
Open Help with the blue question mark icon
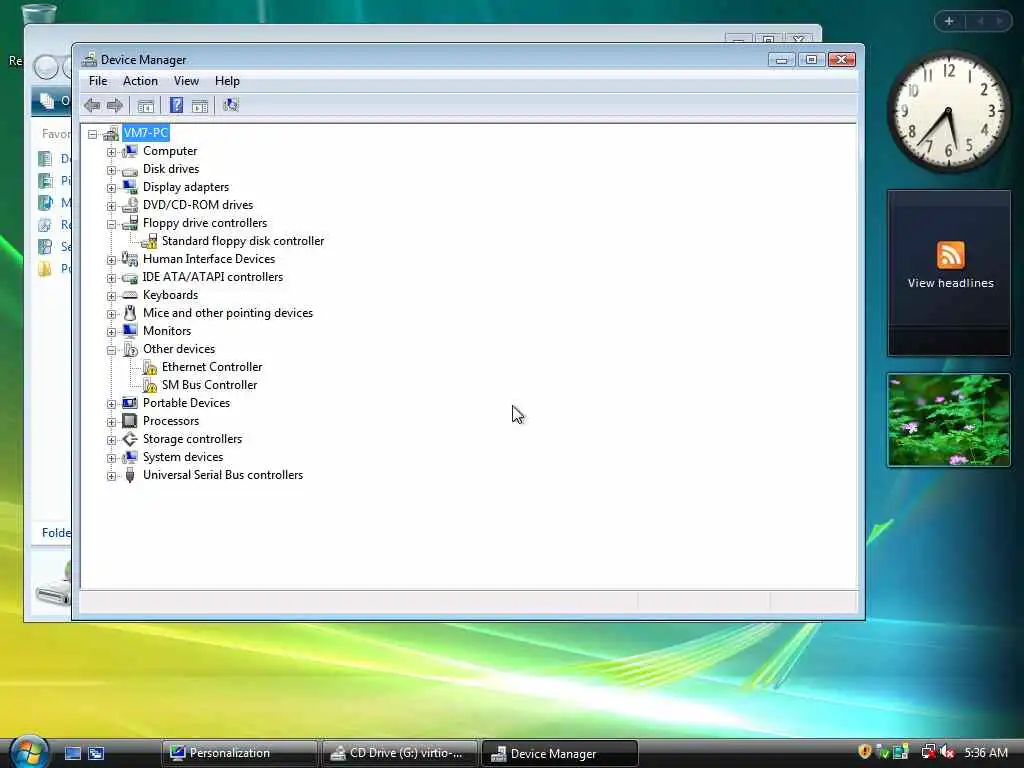click(x=176, y=105)
